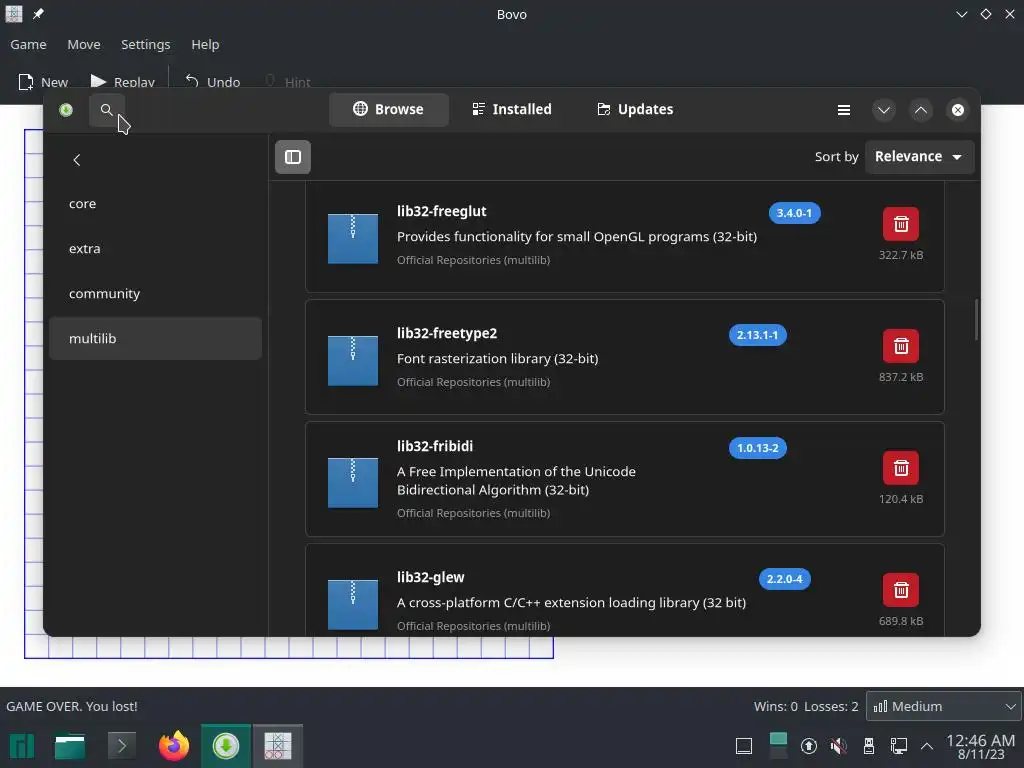Click version badge 1.0.13-2
1024x768 pixels.
pyautogui.click(x=758, y=448)
